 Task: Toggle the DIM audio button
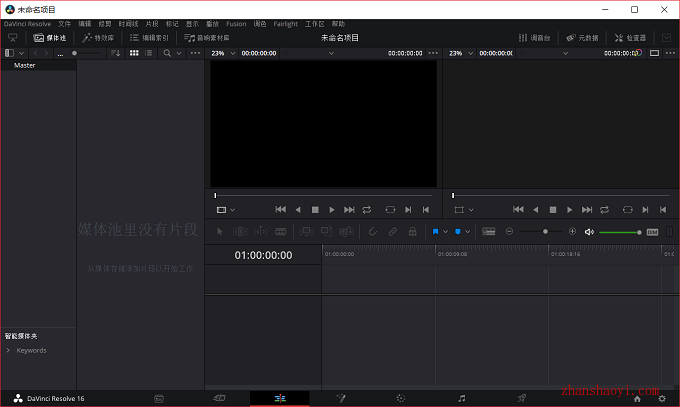tap(652, 232)
